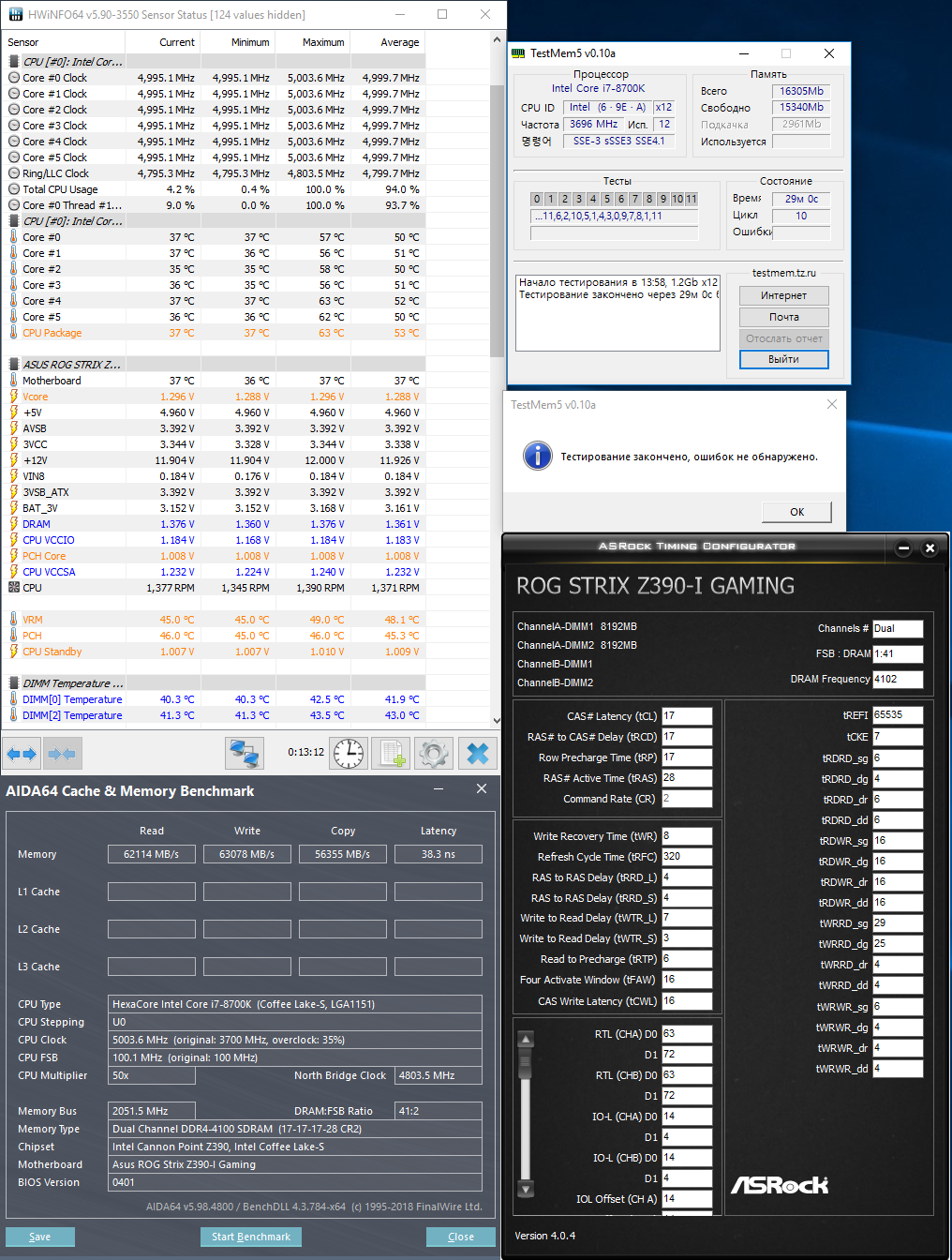Click the blue X close sensors icon

477,753
